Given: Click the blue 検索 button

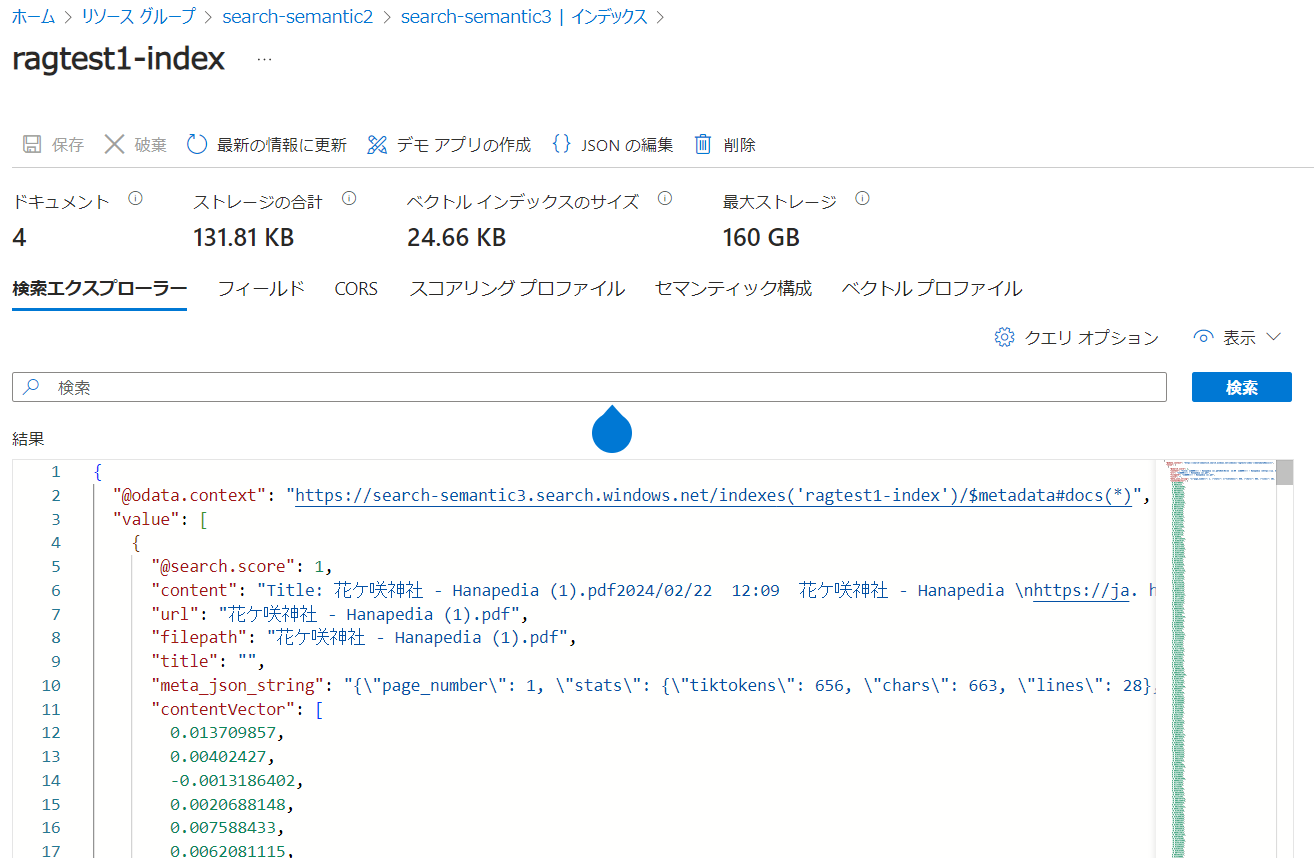Looking at the screenshot, I should point(1242,387).
